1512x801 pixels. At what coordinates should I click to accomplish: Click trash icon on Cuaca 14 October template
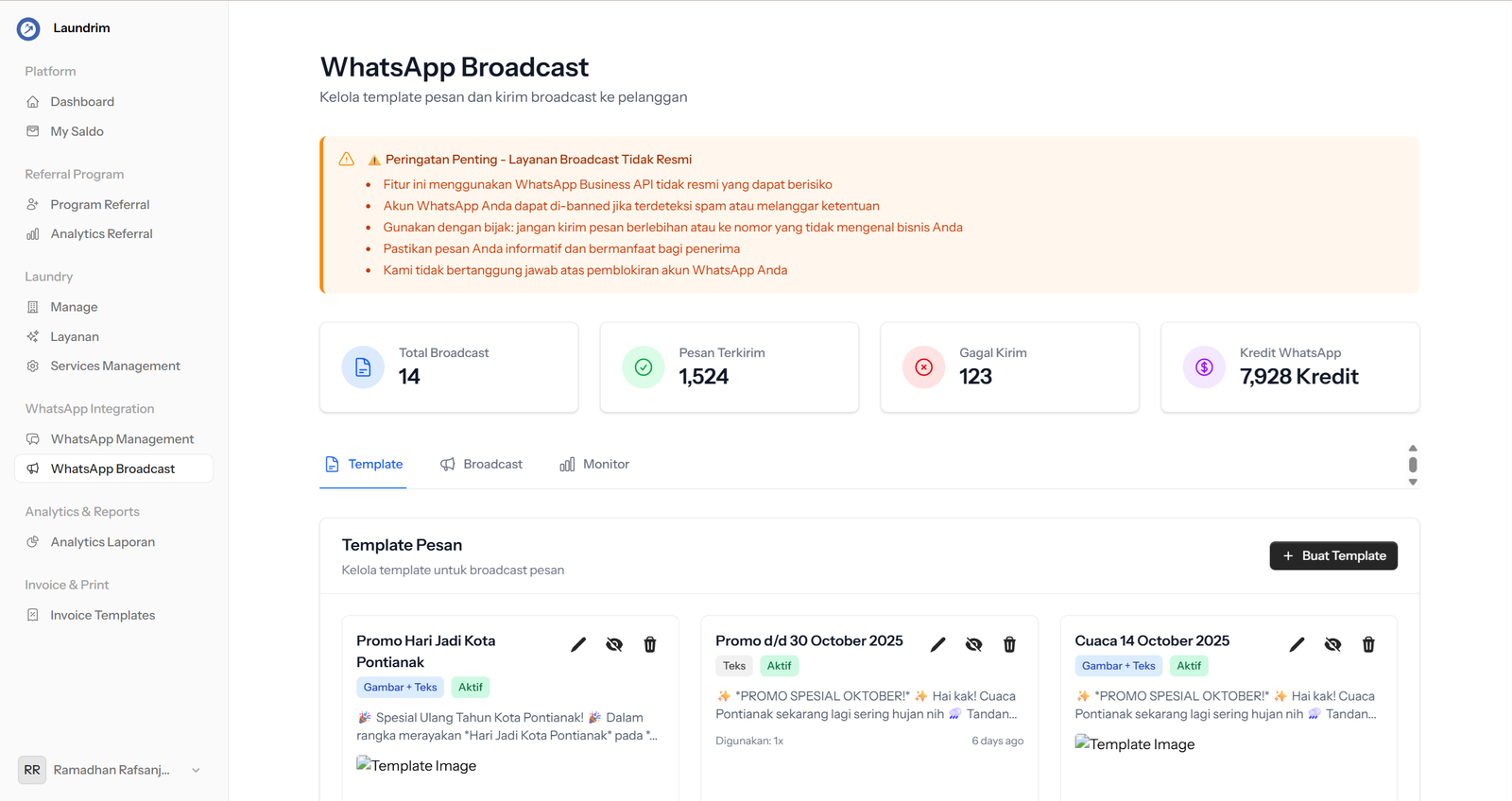tap(1368, 644)
